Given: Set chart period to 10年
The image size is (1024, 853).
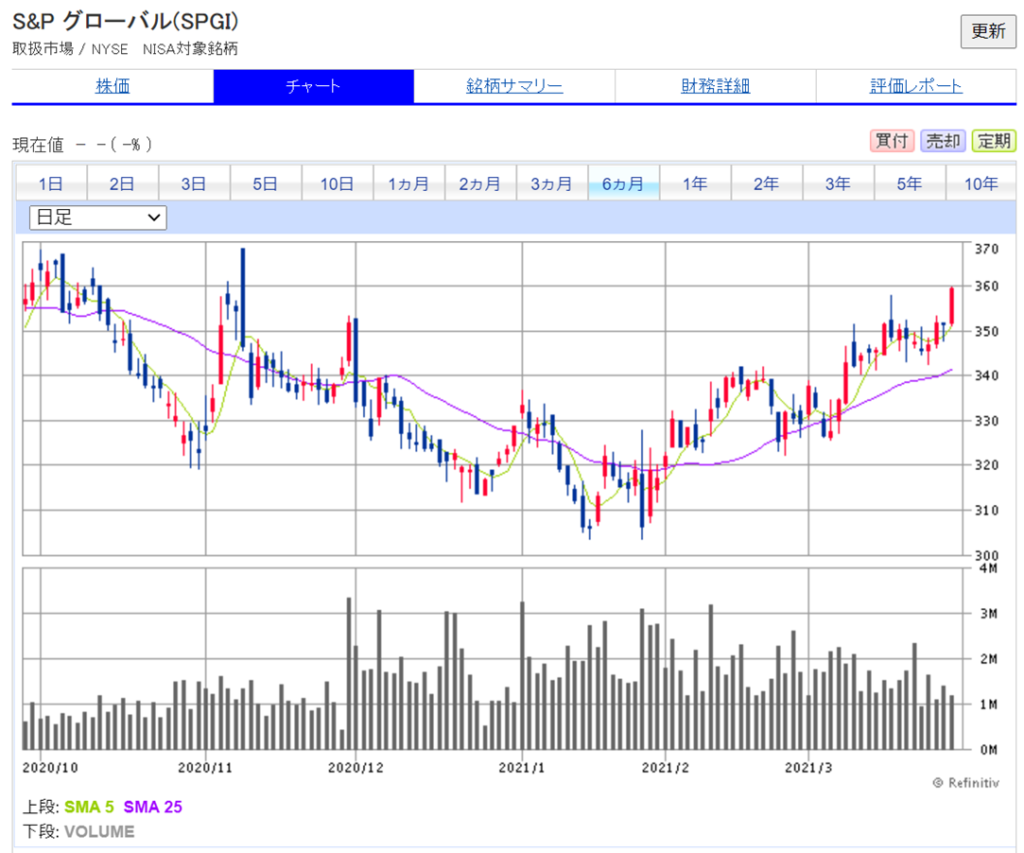Looking at the screenshot, I should click(981, 184).
